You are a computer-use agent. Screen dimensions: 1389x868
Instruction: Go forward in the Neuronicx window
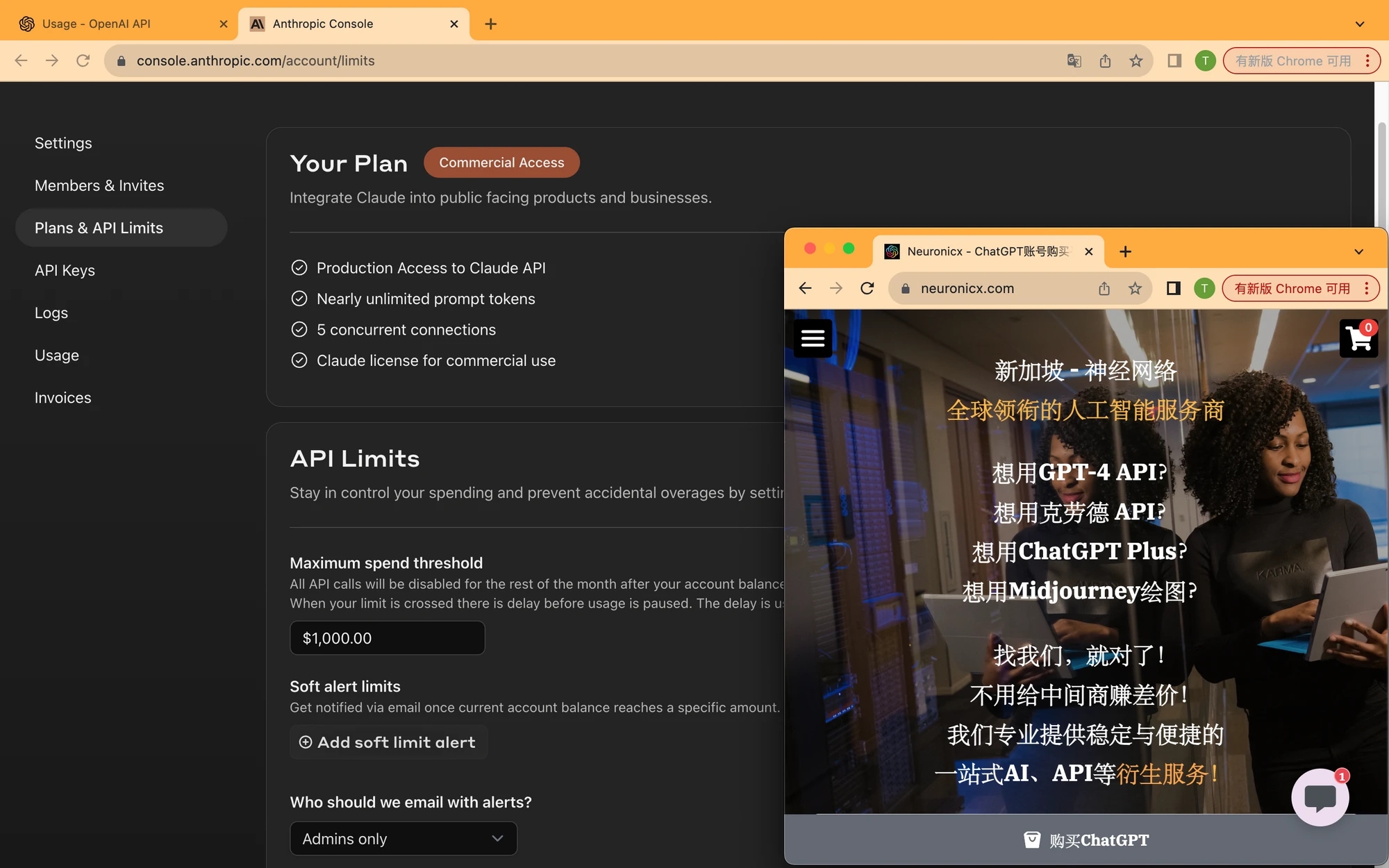(836, 288)
